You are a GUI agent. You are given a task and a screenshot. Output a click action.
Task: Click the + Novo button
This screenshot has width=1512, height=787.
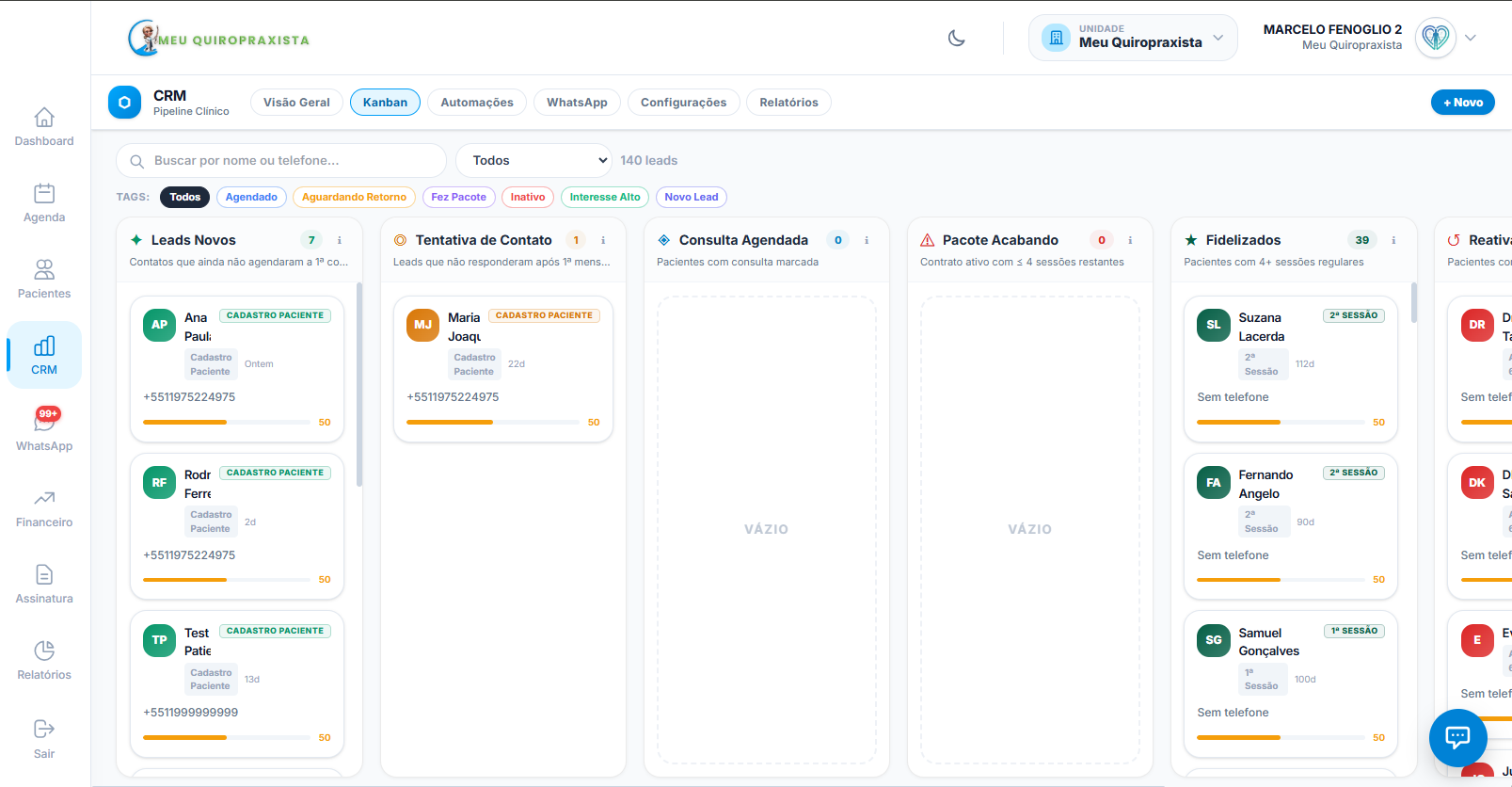coord(1463,103)
